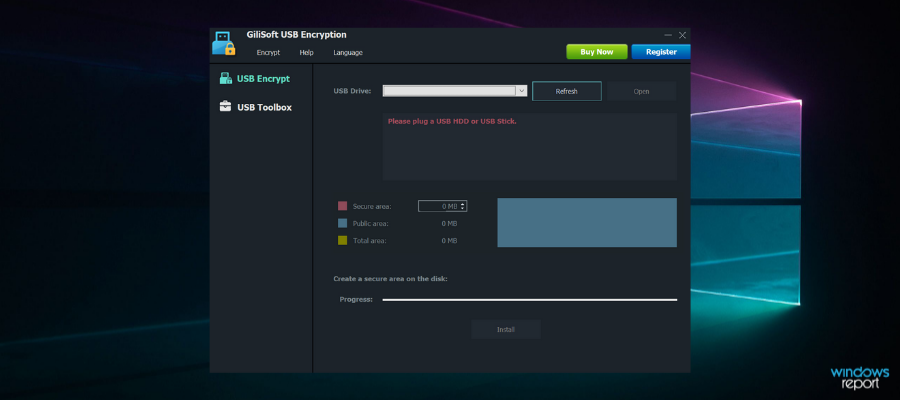Image resolution: width=900 pixels, height=400 pixels.
Task: Click the disk partition preview bar
Action: [x=587, y=223]
